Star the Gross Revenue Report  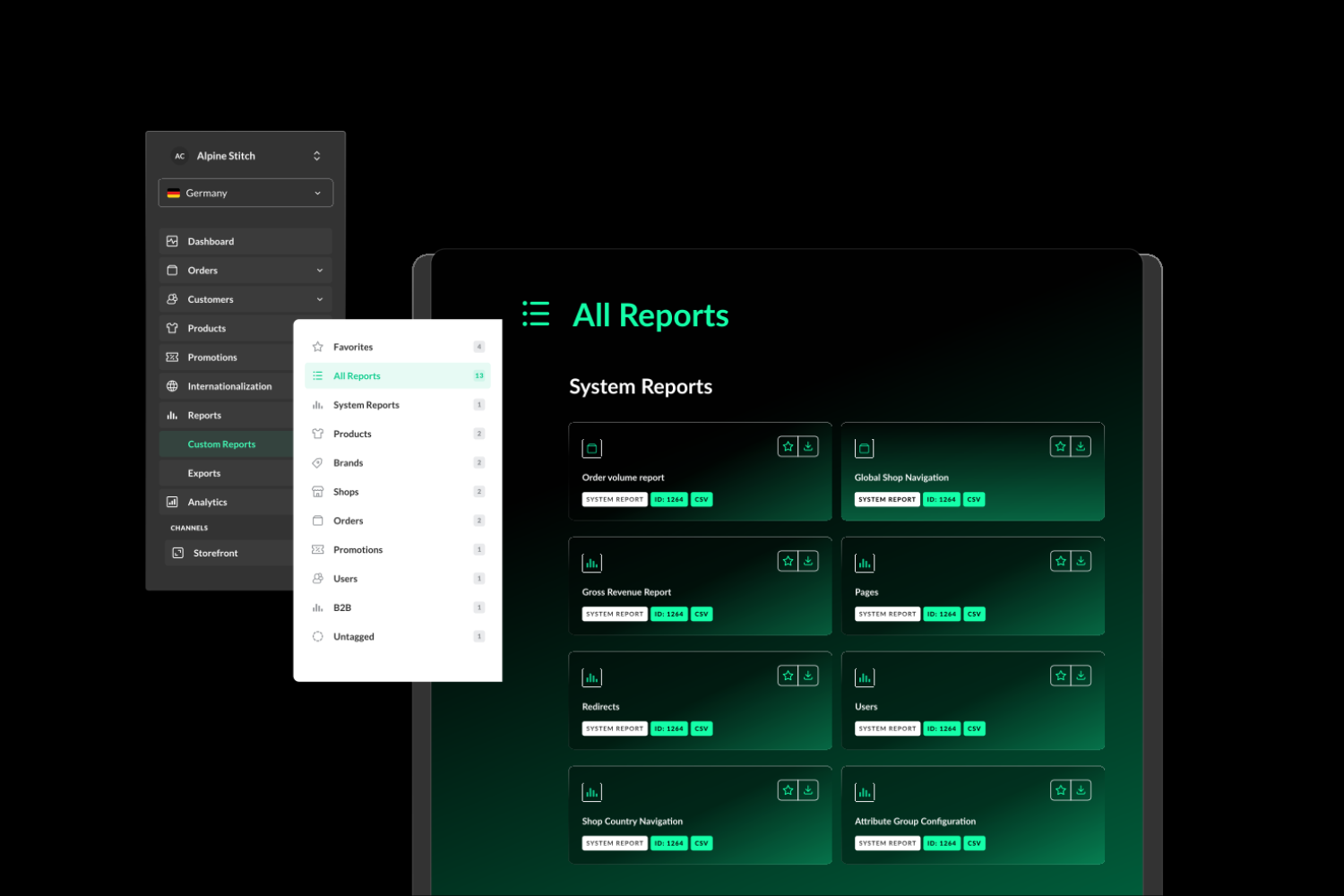coord(788,561)
